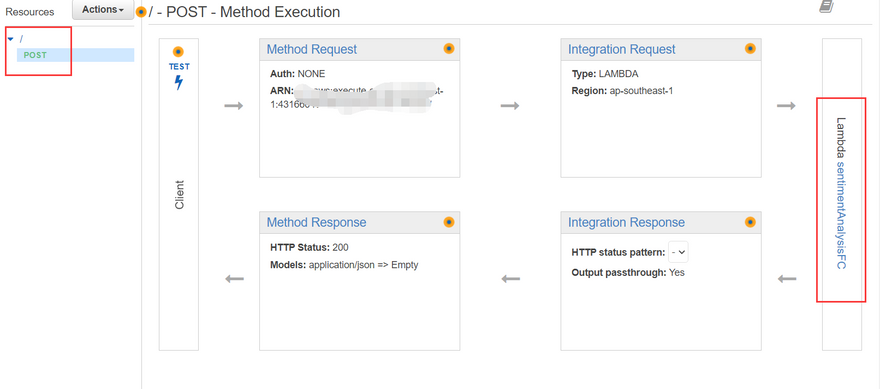Open the Integration Response settings
The image size is (880, 389).
626,222
